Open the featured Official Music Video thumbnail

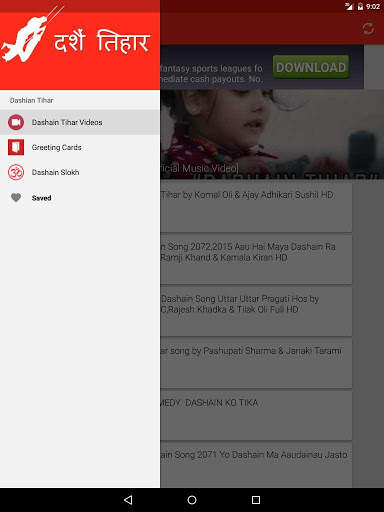[x=272, y=134]
